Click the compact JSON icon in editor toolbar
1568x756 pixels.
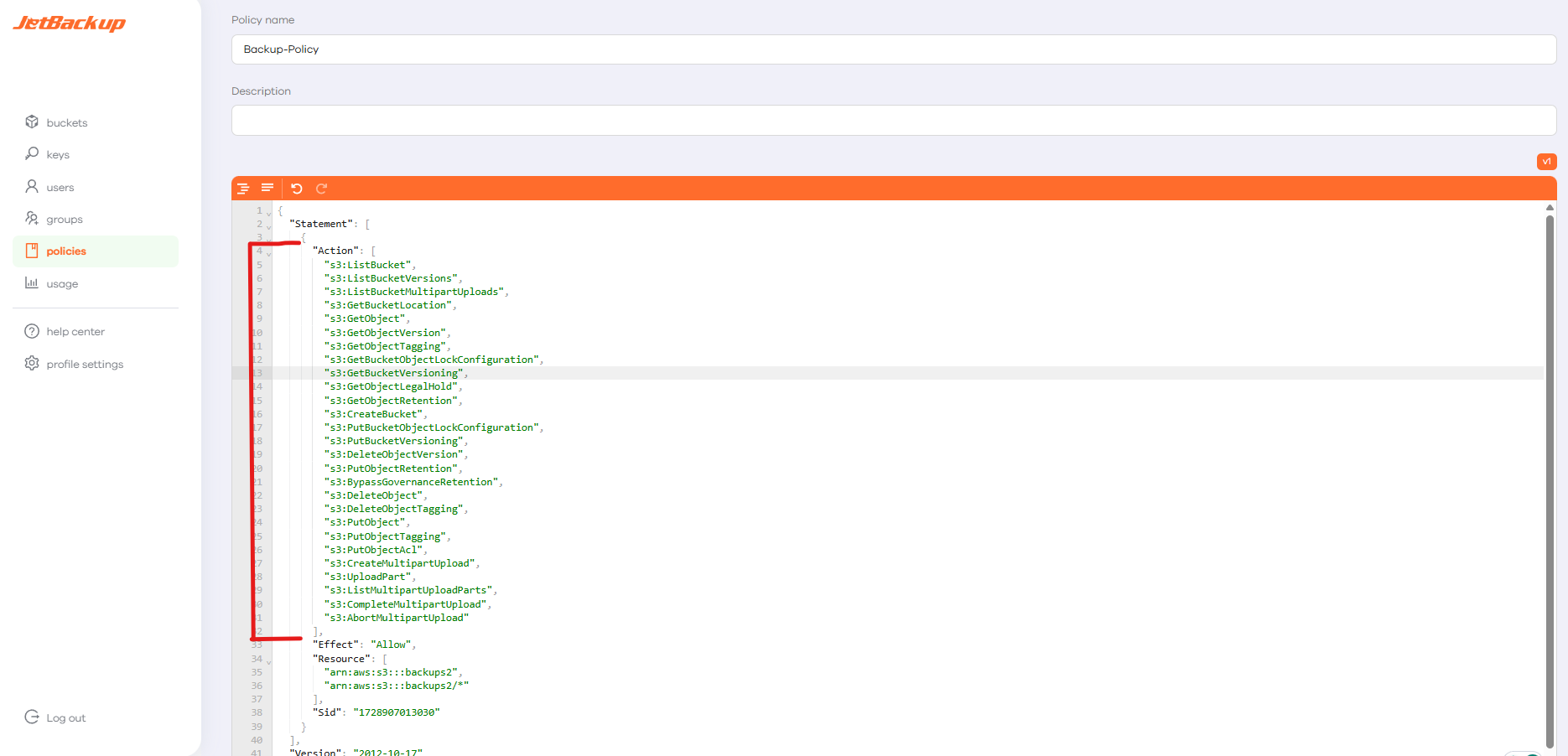pyautogui.click(x=267, y=189)
